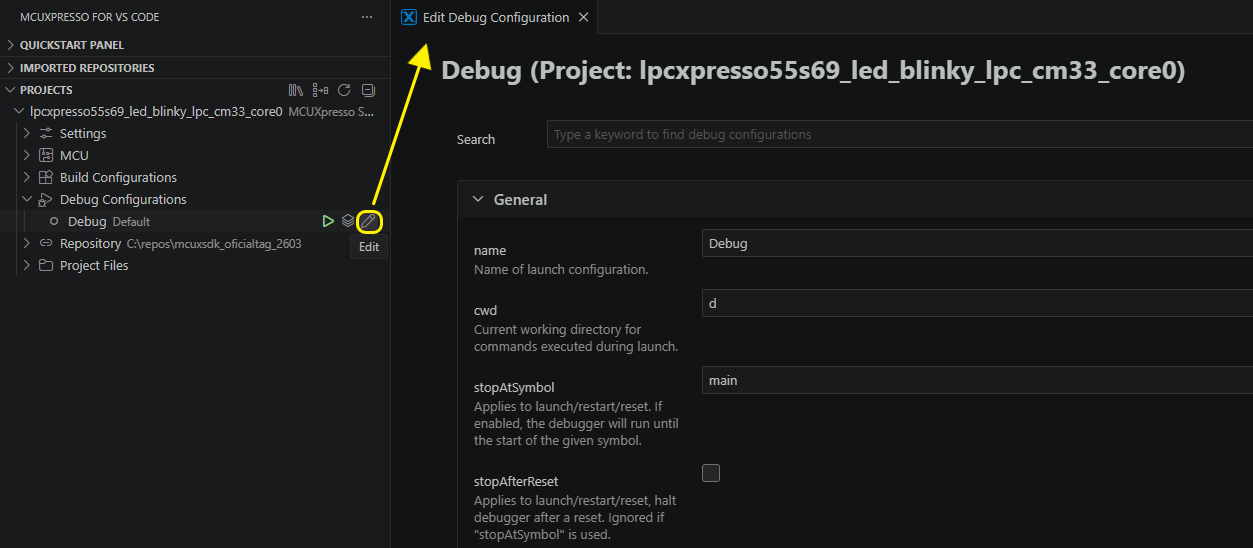Expand the Settings tree node
This screenshot has width=1253, height=548.
click(x=27, y=133)
